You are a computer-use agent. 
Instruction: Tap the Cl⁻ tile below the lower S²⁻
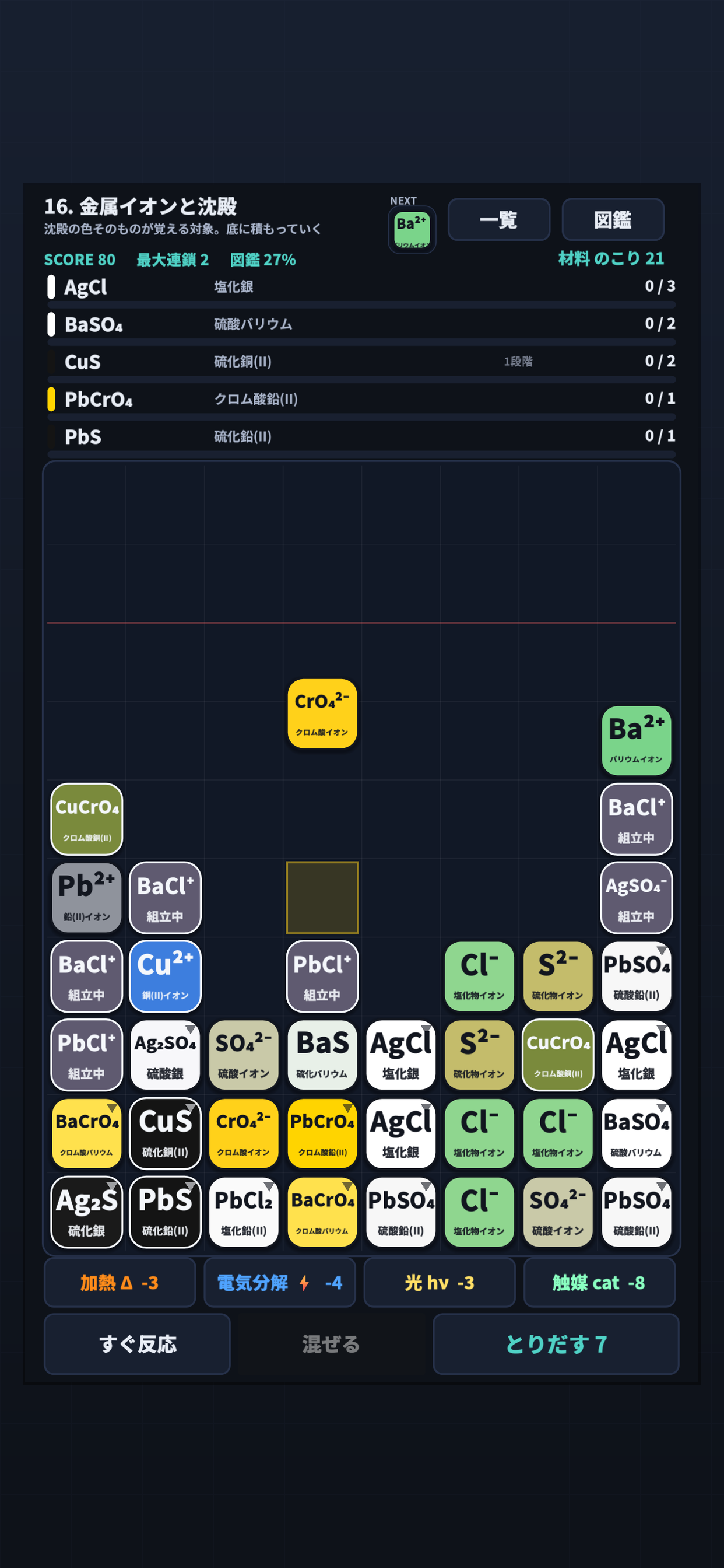[479, 1133]
